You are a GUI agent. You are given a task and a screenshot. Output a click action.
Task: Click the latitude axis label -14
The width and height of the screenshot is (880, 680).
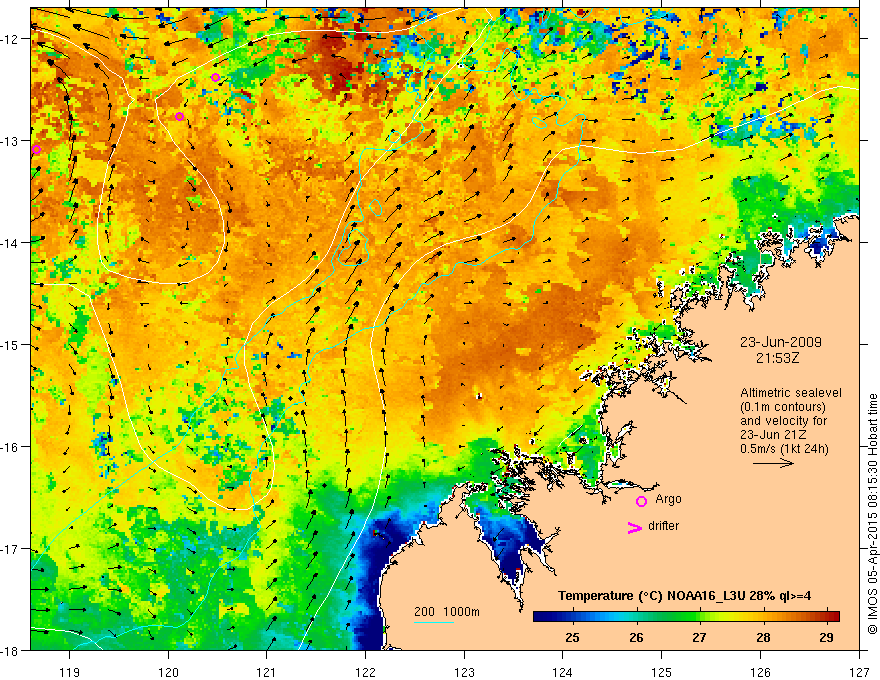[x=11, y=243]
